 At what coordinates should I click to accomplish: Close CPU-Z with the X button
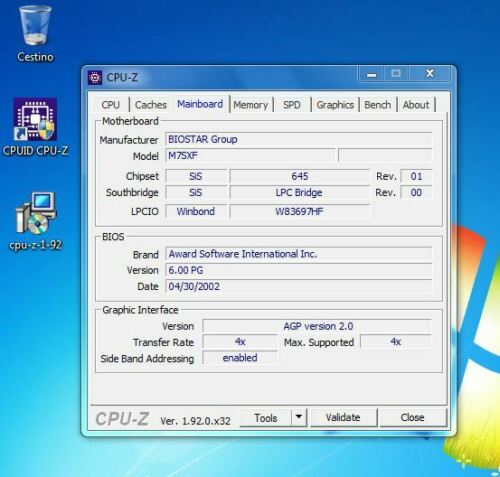point(430,74)
